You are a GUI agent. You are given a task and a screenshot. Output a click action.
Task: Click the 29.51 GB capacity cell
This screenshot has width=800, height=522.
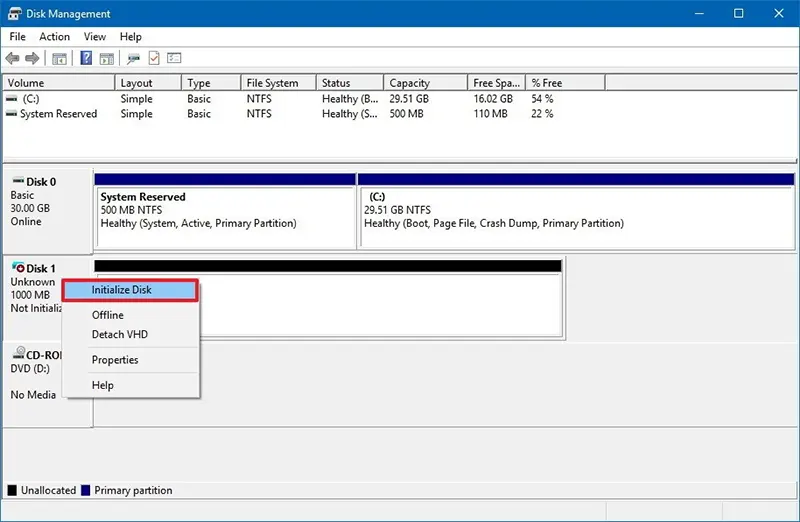coord(409,98)
